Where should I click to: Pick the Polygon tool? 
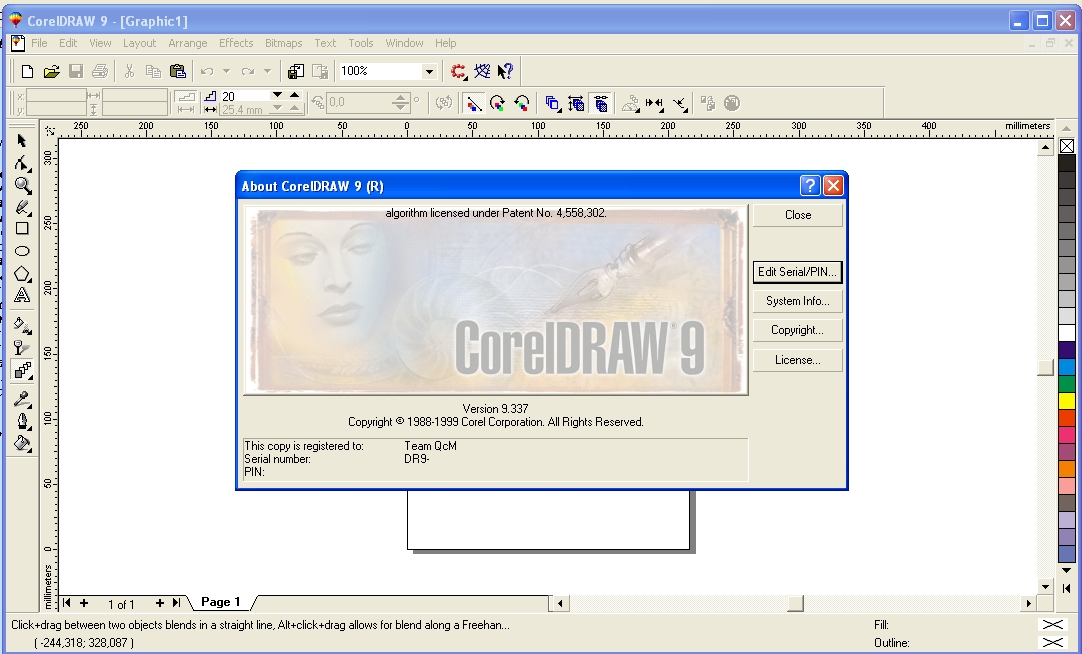click(x=22, y=274)
